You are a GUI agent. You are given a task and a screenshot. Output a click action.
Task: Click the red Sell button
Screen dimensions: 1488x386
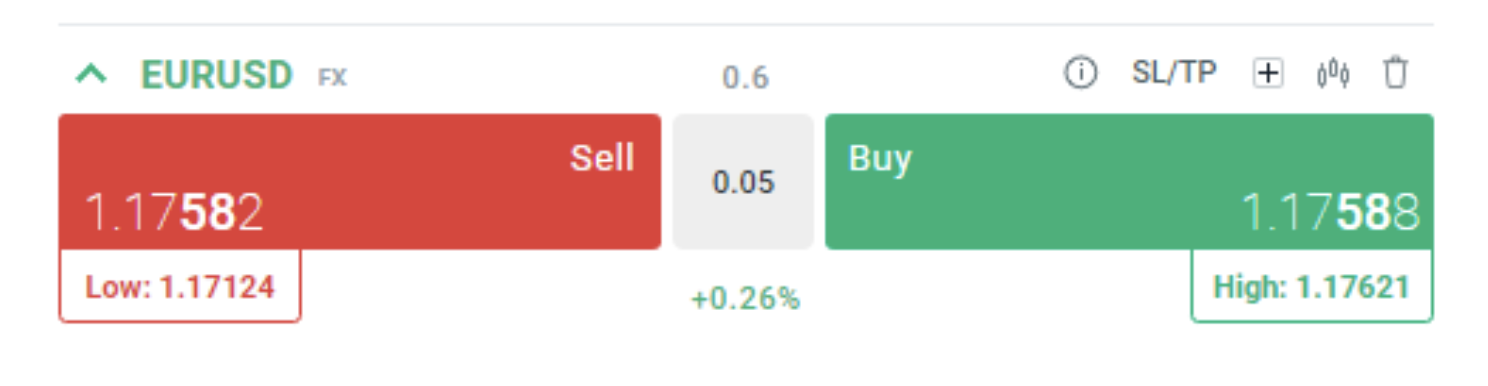coord(360,181)
